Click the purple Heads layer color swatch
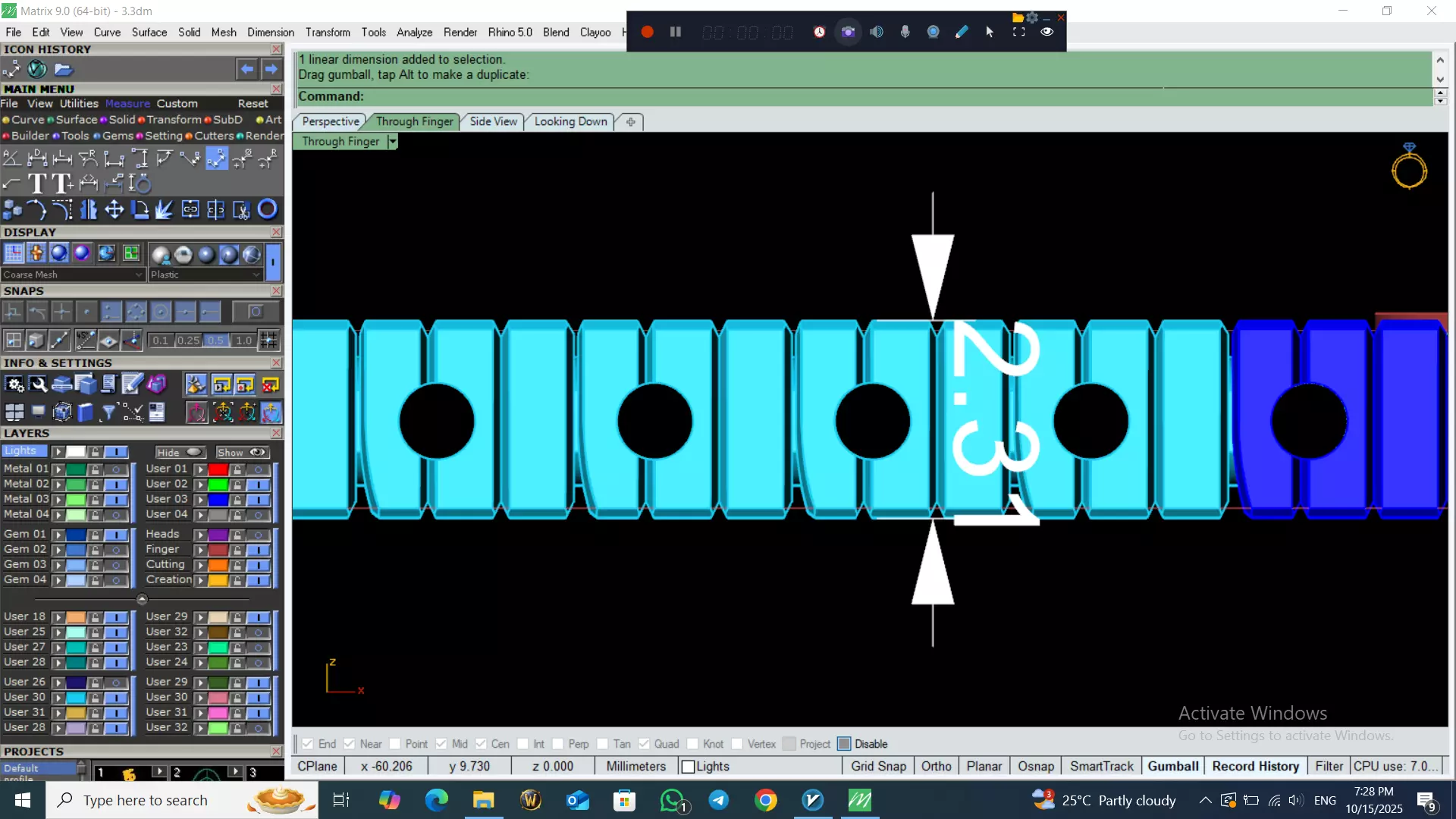The height and width of the screenshot is (819, 1456). click(x=218, y=535)
